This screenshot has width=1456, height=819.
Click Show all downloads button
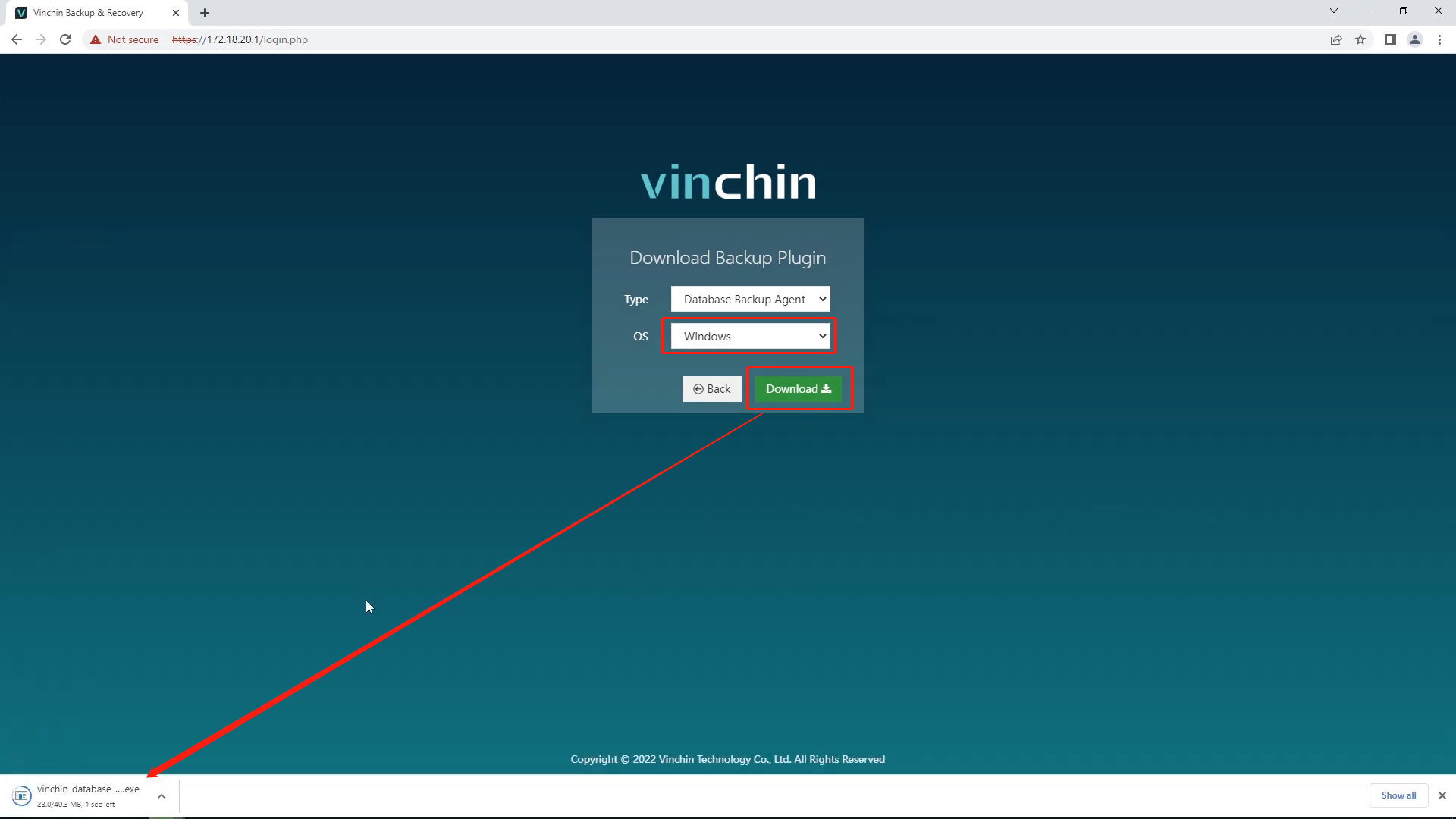[x=1398, y=795]
